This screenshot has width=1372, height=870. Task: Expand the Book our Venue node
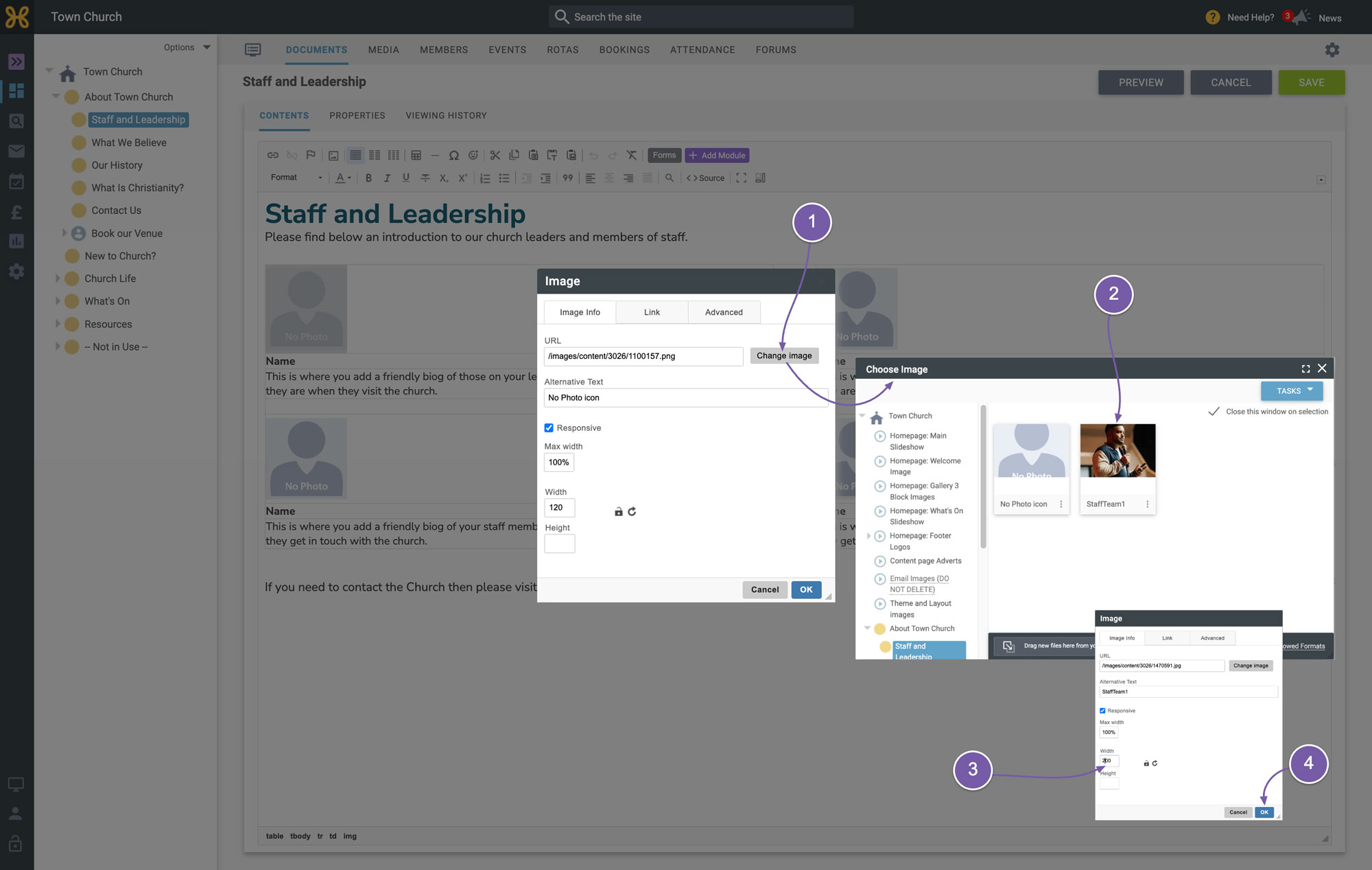coord(64,233)
